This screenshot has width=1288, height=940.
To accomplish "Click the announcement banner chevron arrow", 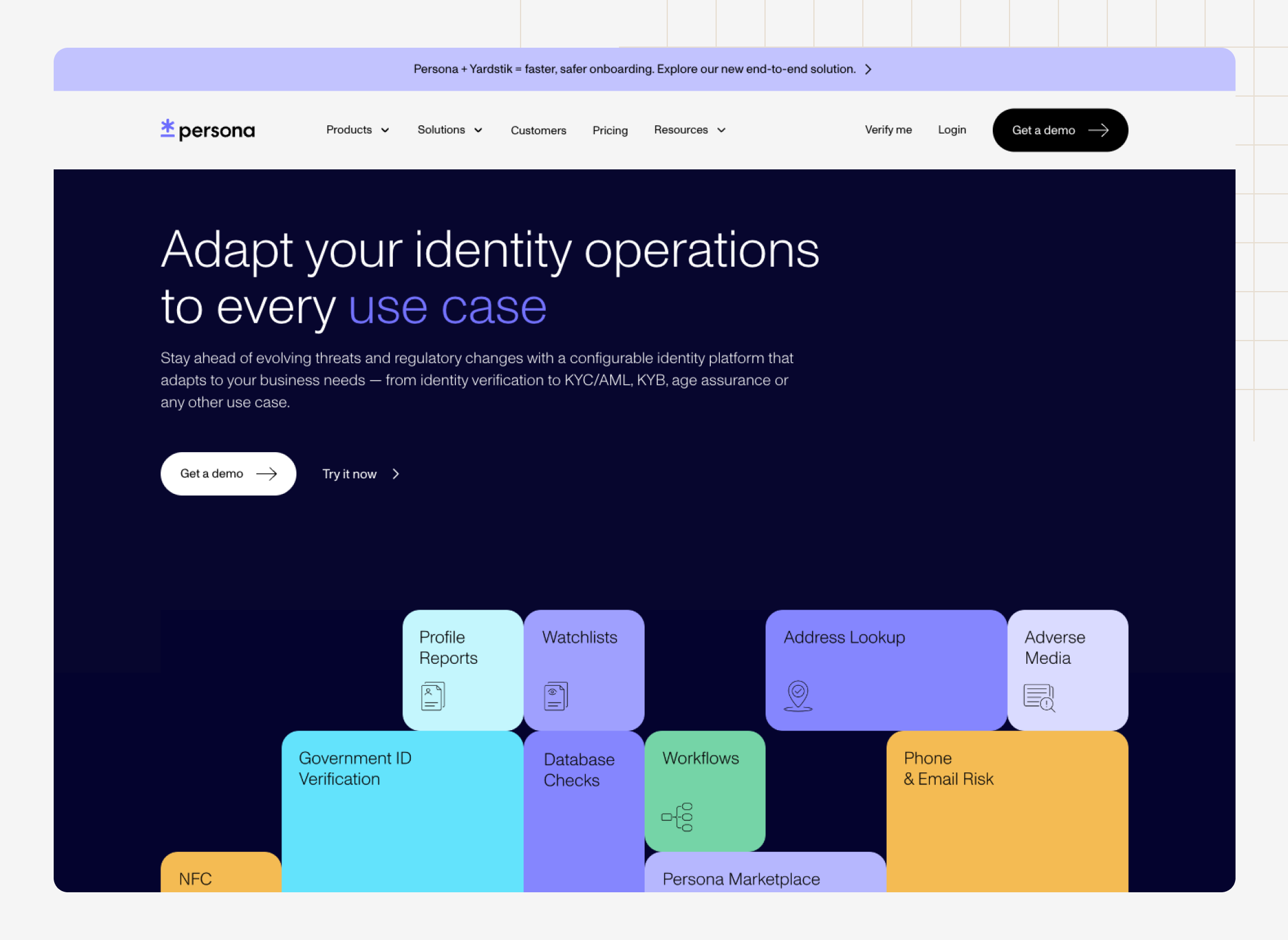I will pos(868,69).
